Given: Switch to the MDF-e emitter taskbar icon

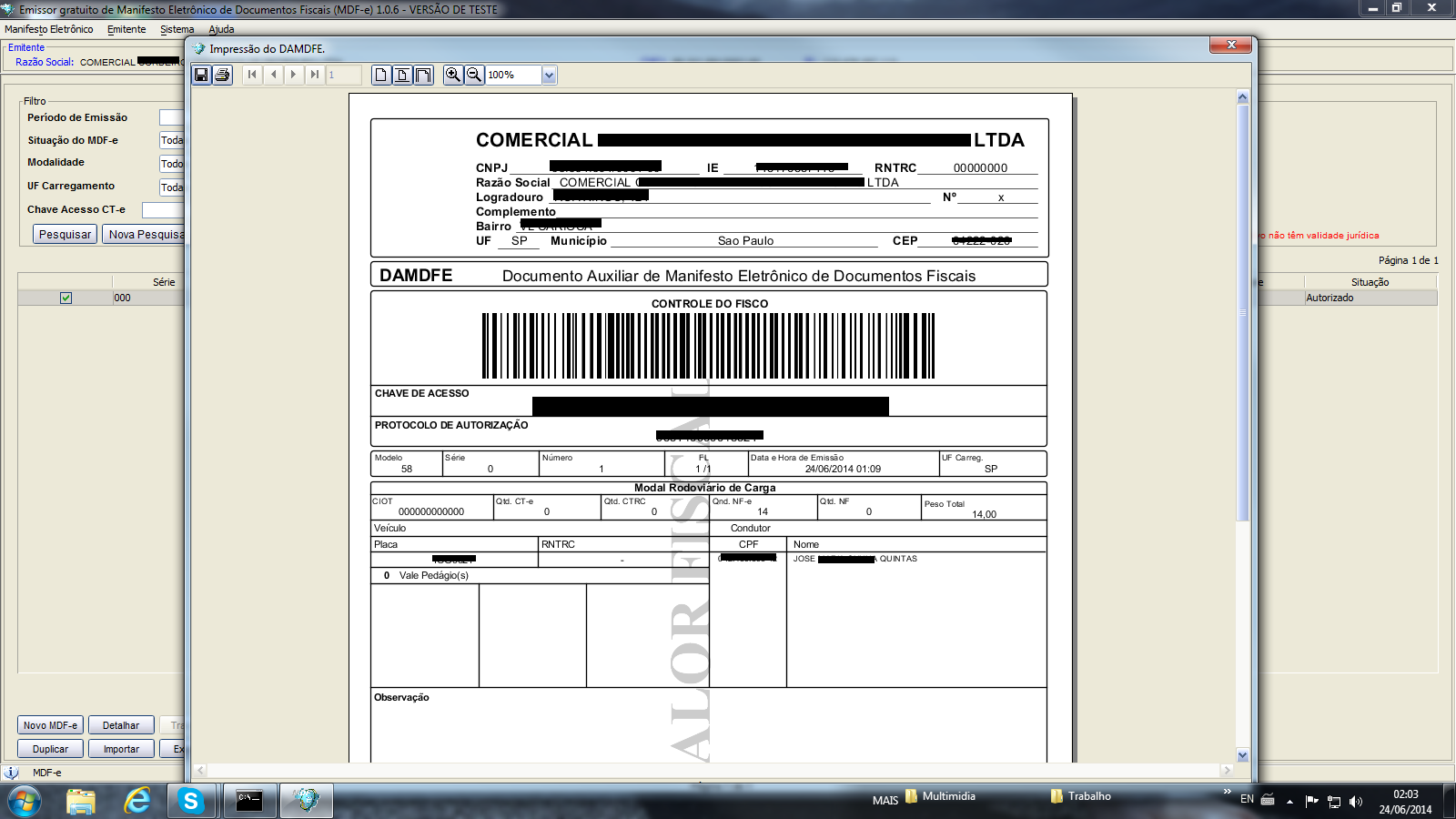Looking at the screenshot, I should pyautogui.click(x=306, y=801).
